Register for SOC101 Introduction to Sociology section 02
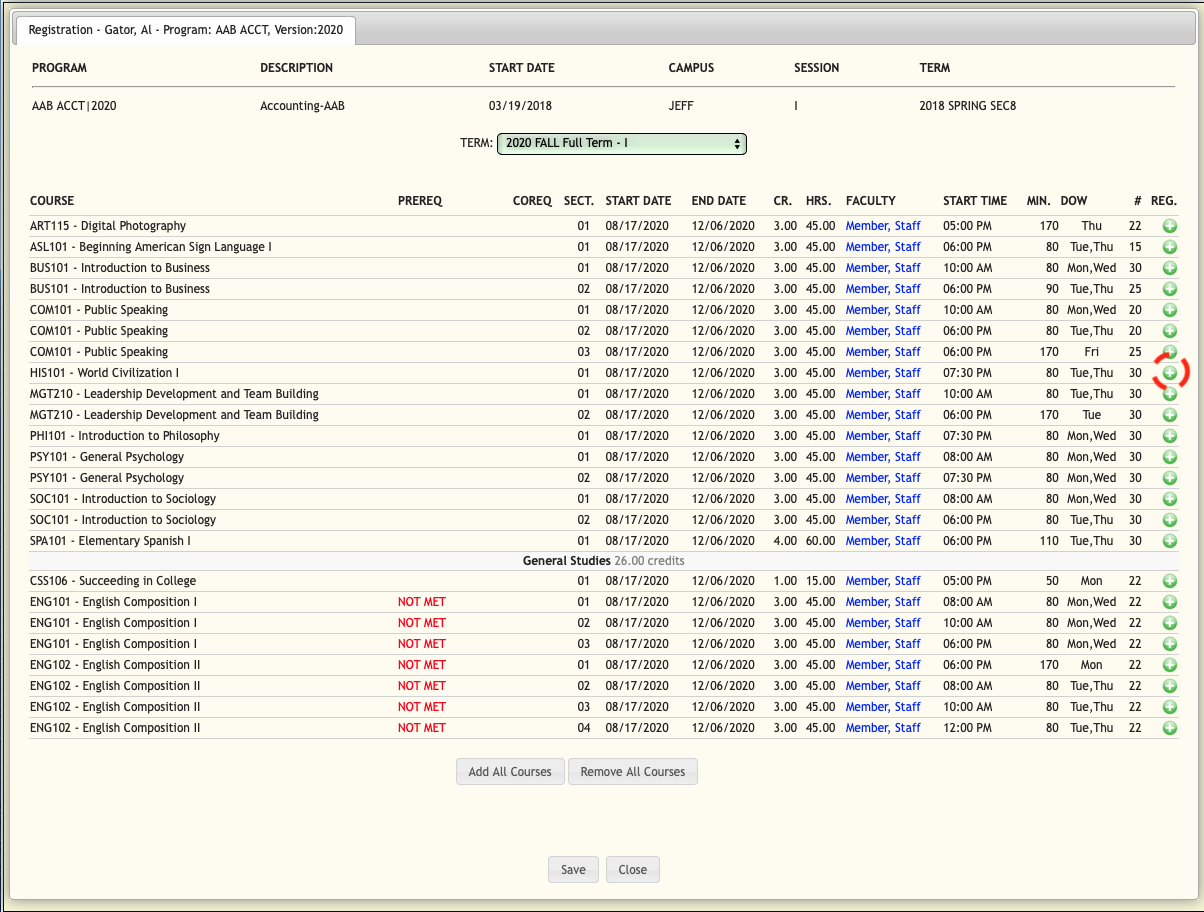The image size is (1204, 912). (x=1169, y=520)
